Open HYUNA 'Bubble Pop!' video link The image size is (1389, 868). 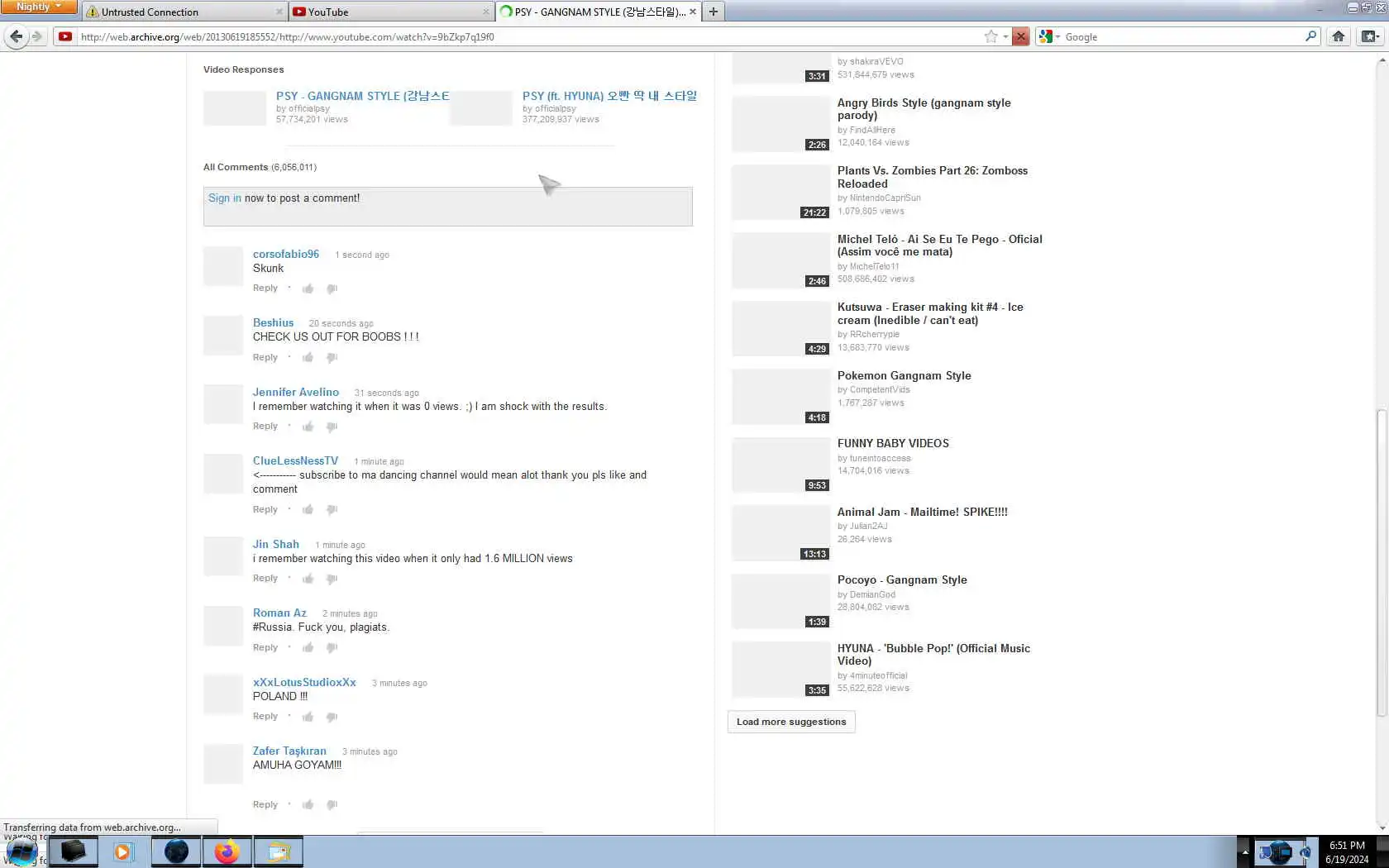tap(934, 655)
